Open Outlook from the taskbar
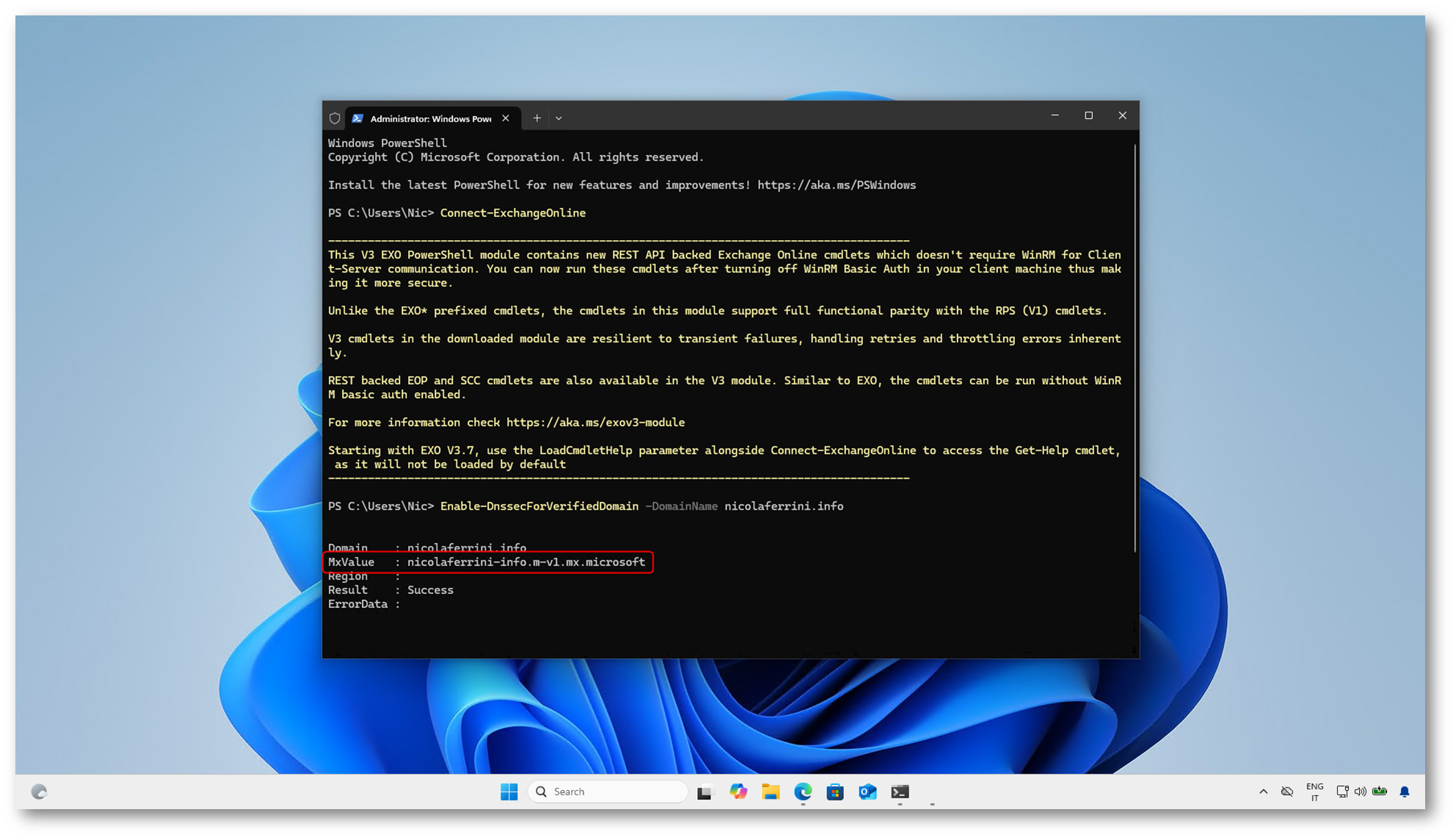Screen dimensions: 1456x840 coord(867,792)
